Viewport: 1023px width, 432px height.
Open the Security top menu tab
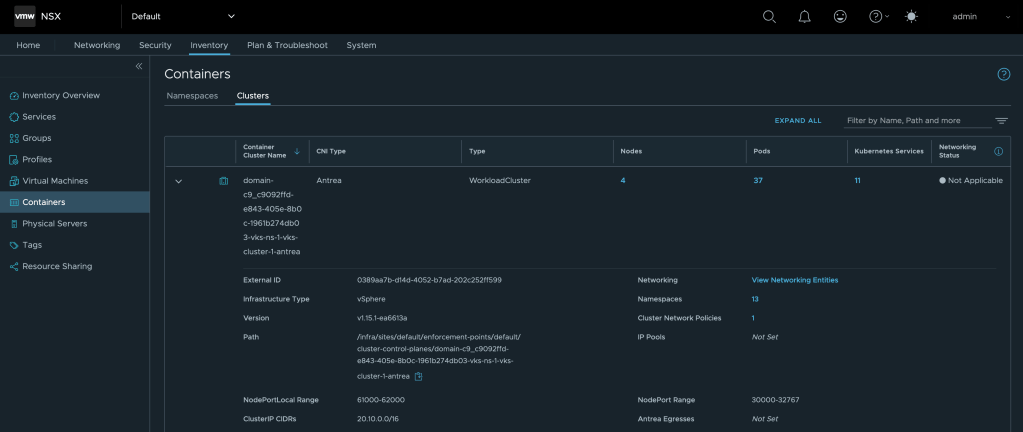coord(155,45)
